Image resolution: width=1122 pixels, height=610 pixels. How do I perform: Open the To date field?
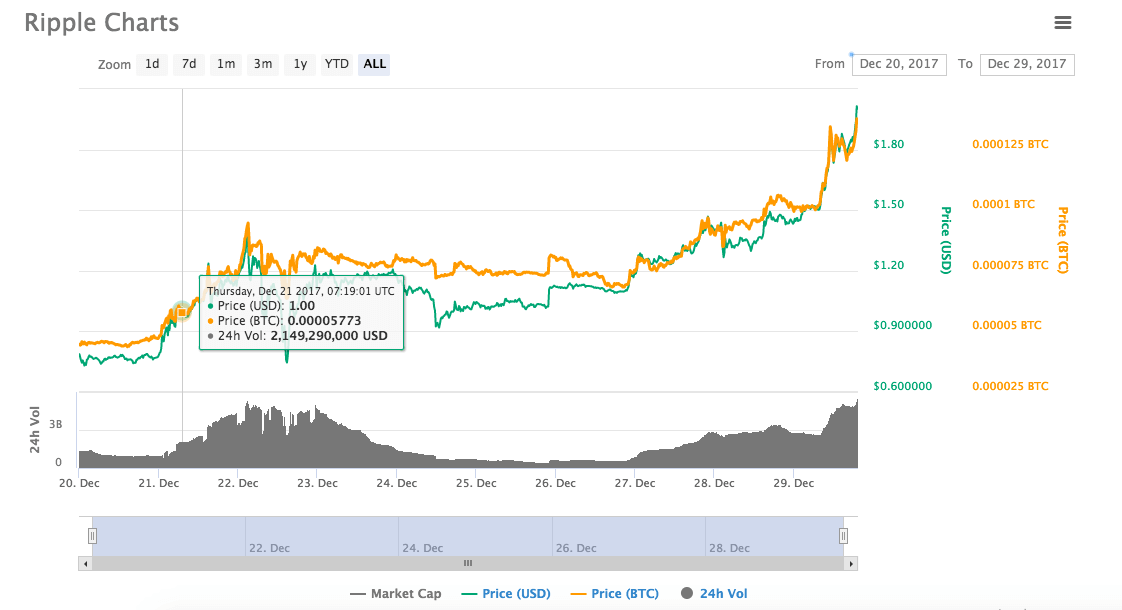tap(1026, 64)
